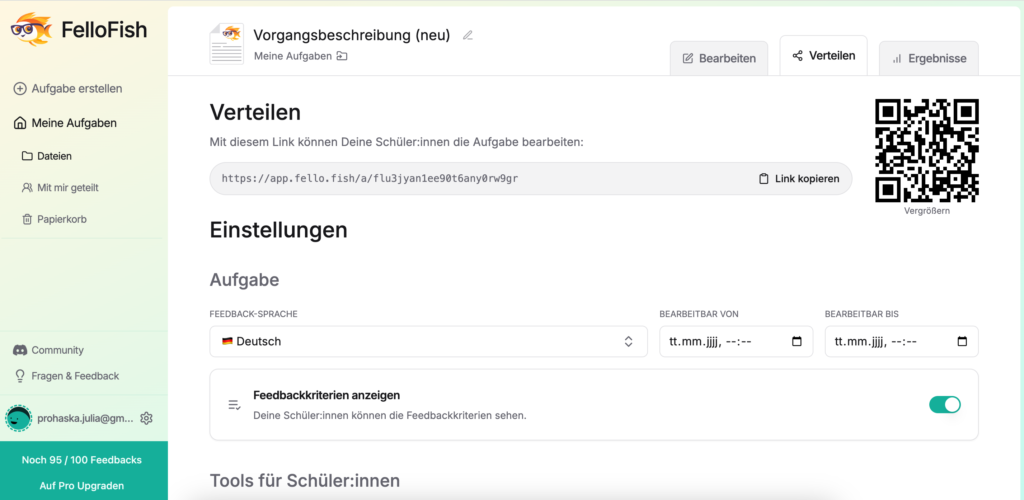Open Fragen & Feedback link
This screenshot has width=1024, height=500.
point(66,376)
